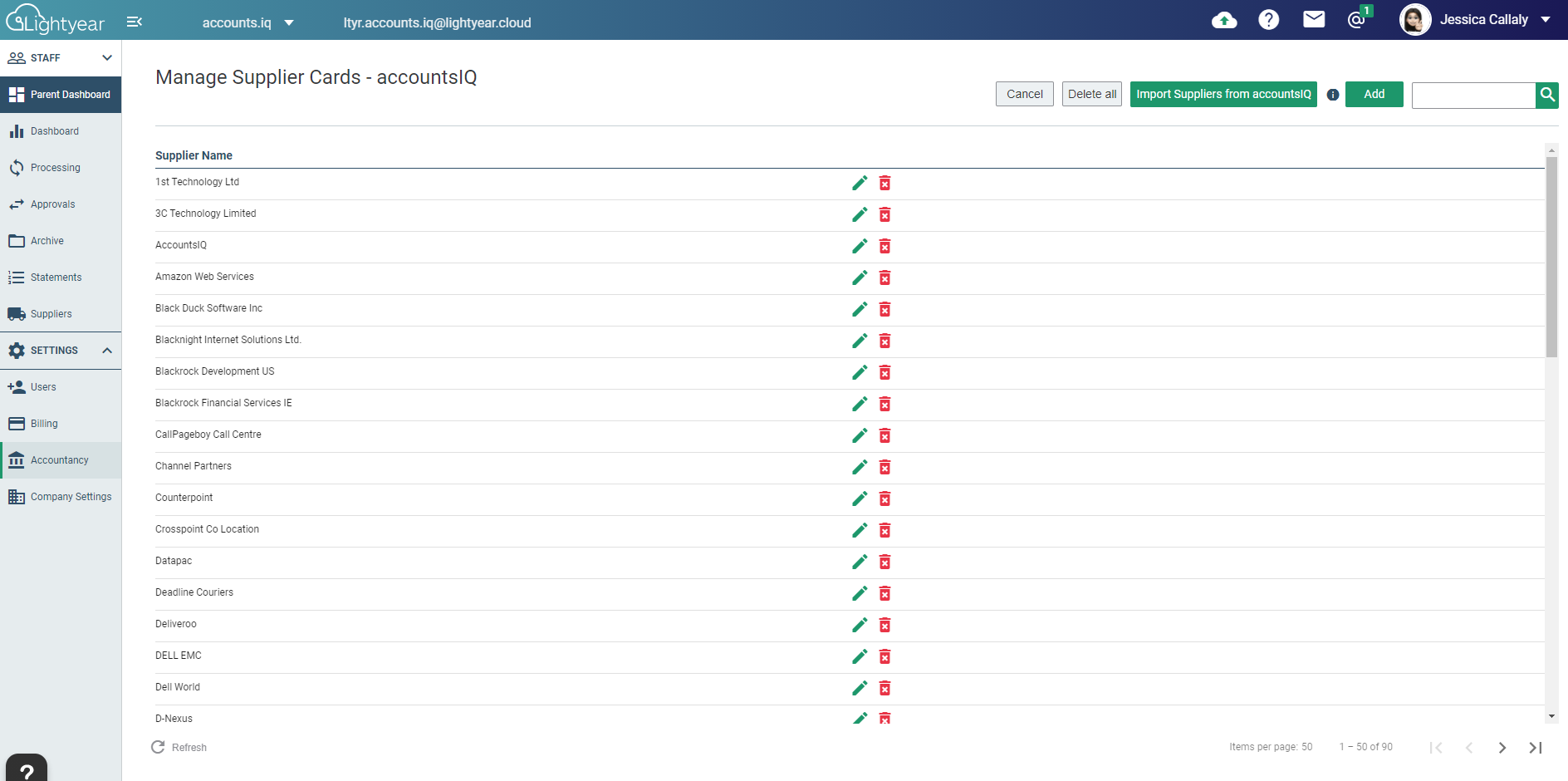The height and width of the screenshot is (781, 1568).
Task: Open Suppliers in sidebar
Action: pos(61,314)
